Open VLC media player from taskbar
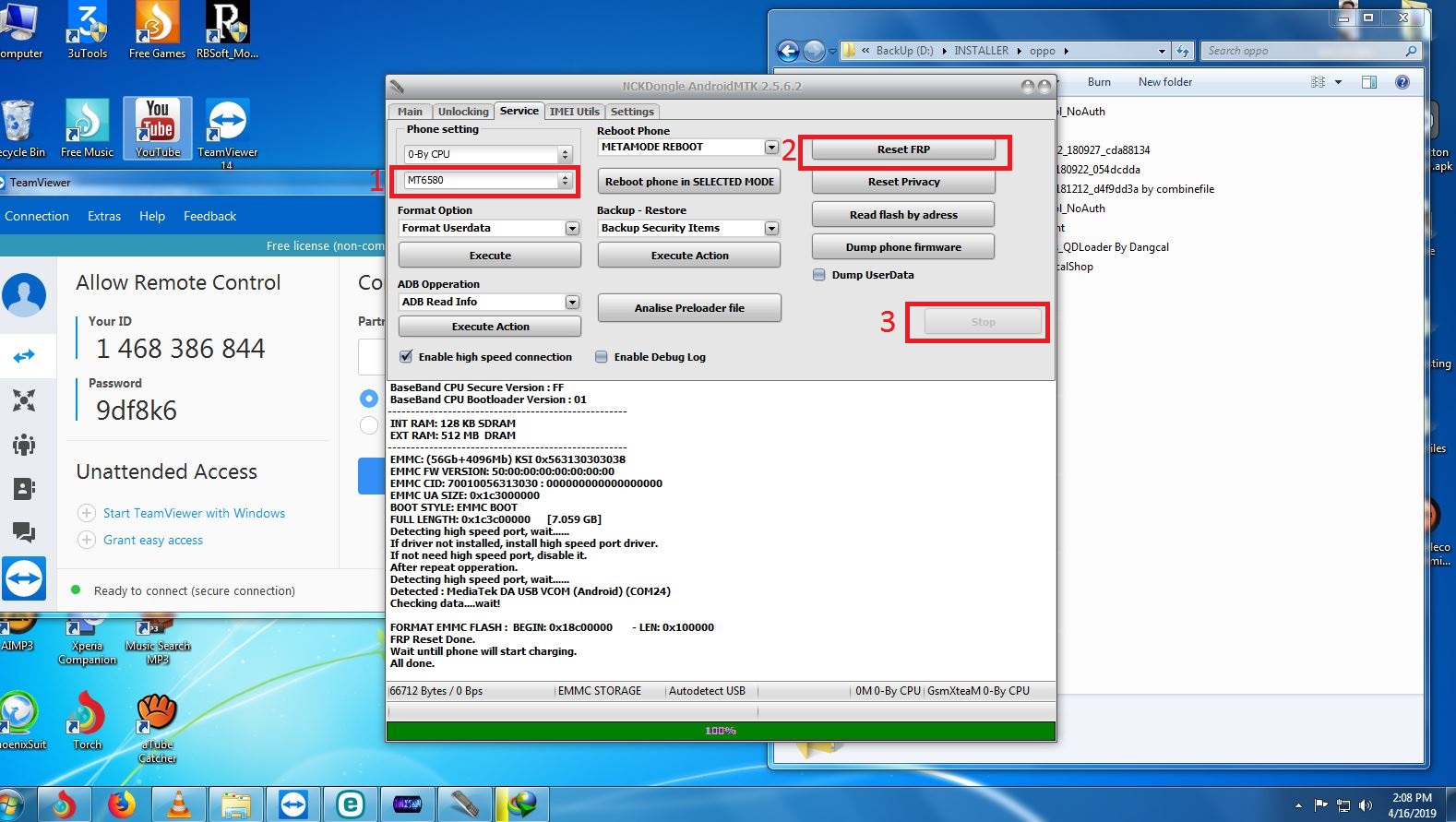1456x822 pixels. [x=178, y=804]
